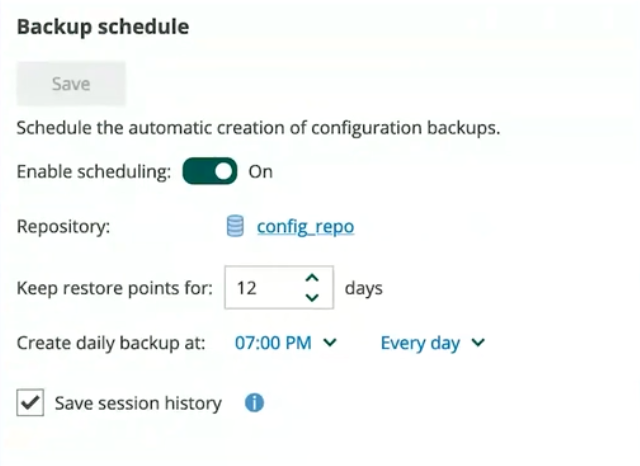The image size is (640, 466).
Task: Click the Save button
Action: pyautogui.click(x=71, y=84)
